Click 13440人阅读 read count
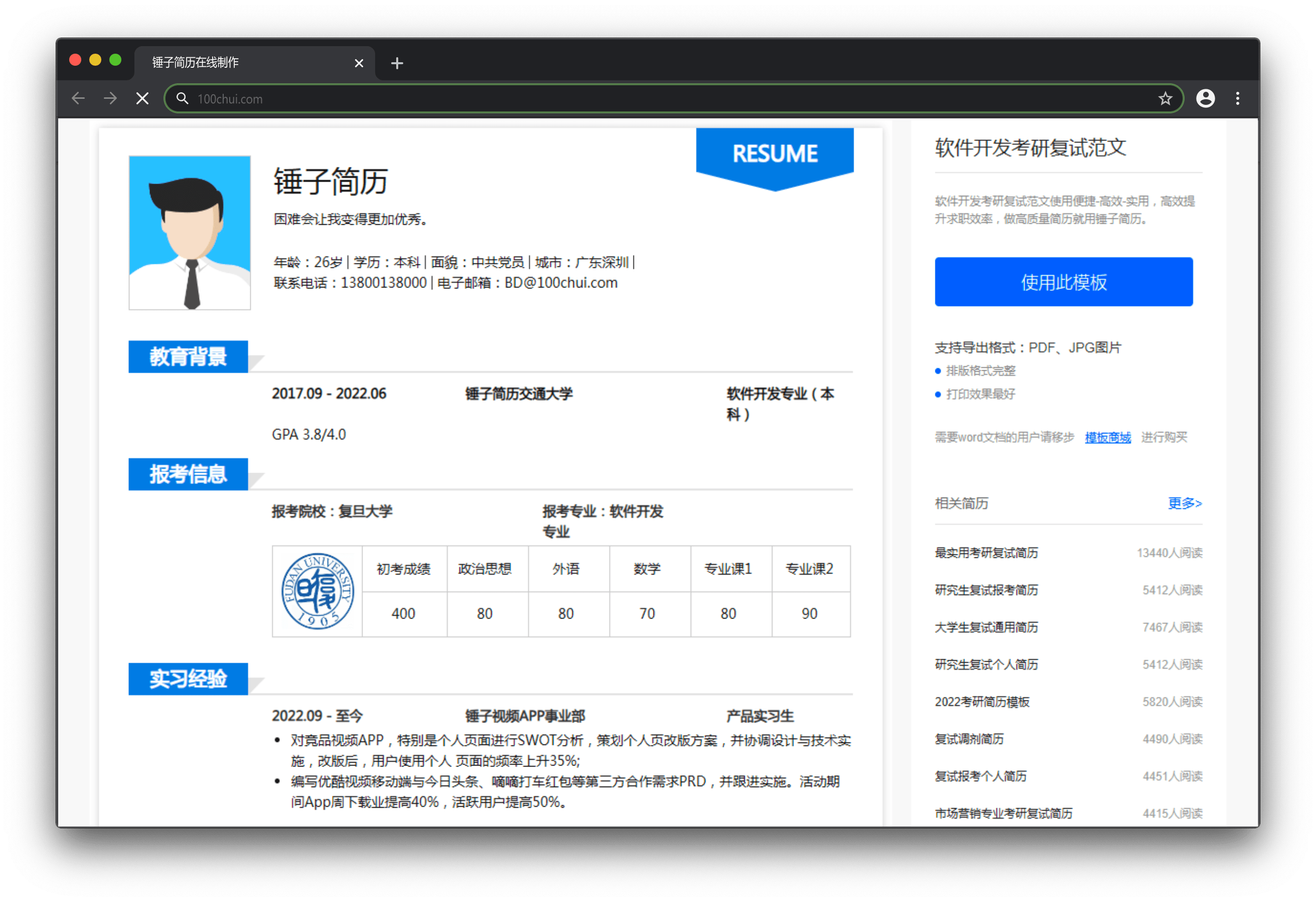The height and width of the screenshot is (902, 1316). pyautogui.click(x=1170, y=553)
